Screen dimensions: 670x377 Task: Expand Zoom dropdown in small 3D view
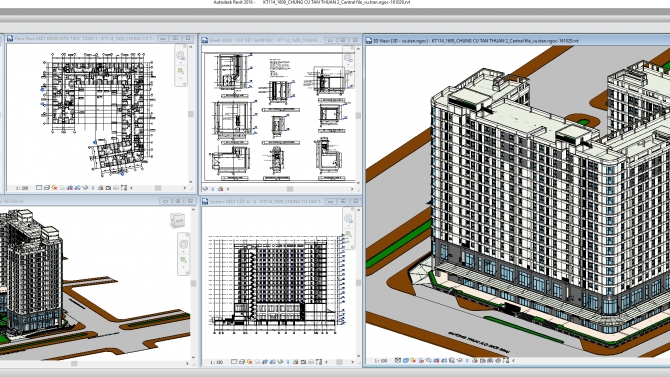pyautogui.click(x=183, y=268)
